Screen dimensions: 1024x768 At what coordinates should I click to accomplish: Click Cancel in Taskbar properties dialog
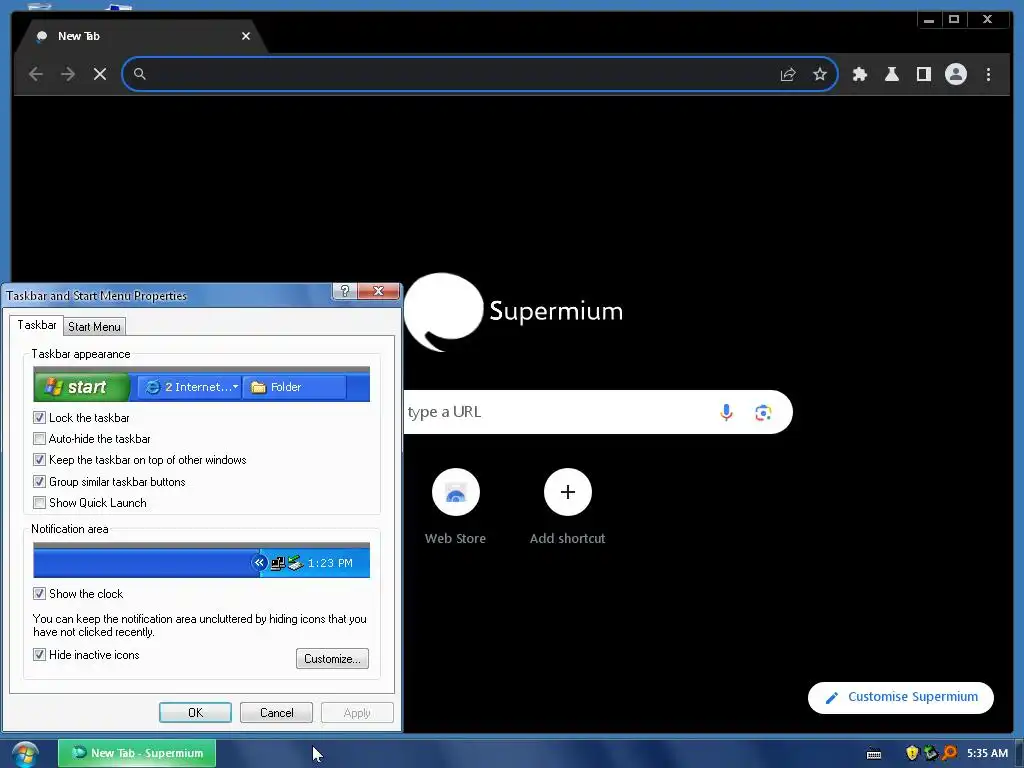click(x=276, y=712)
